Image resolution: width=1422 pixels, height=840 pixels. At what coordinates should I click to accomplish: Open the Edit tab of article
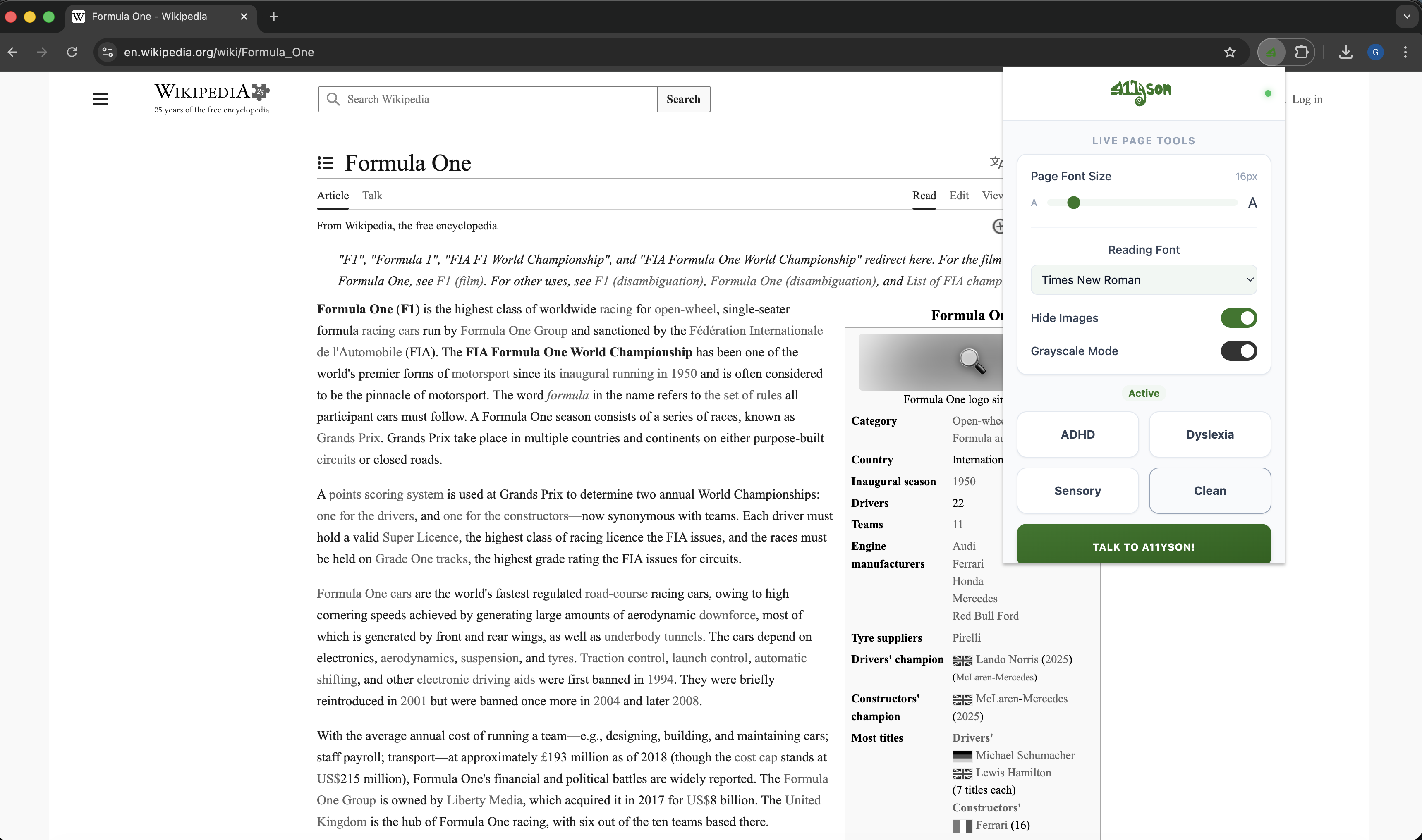pyautogui.click(x=959, y=195)
